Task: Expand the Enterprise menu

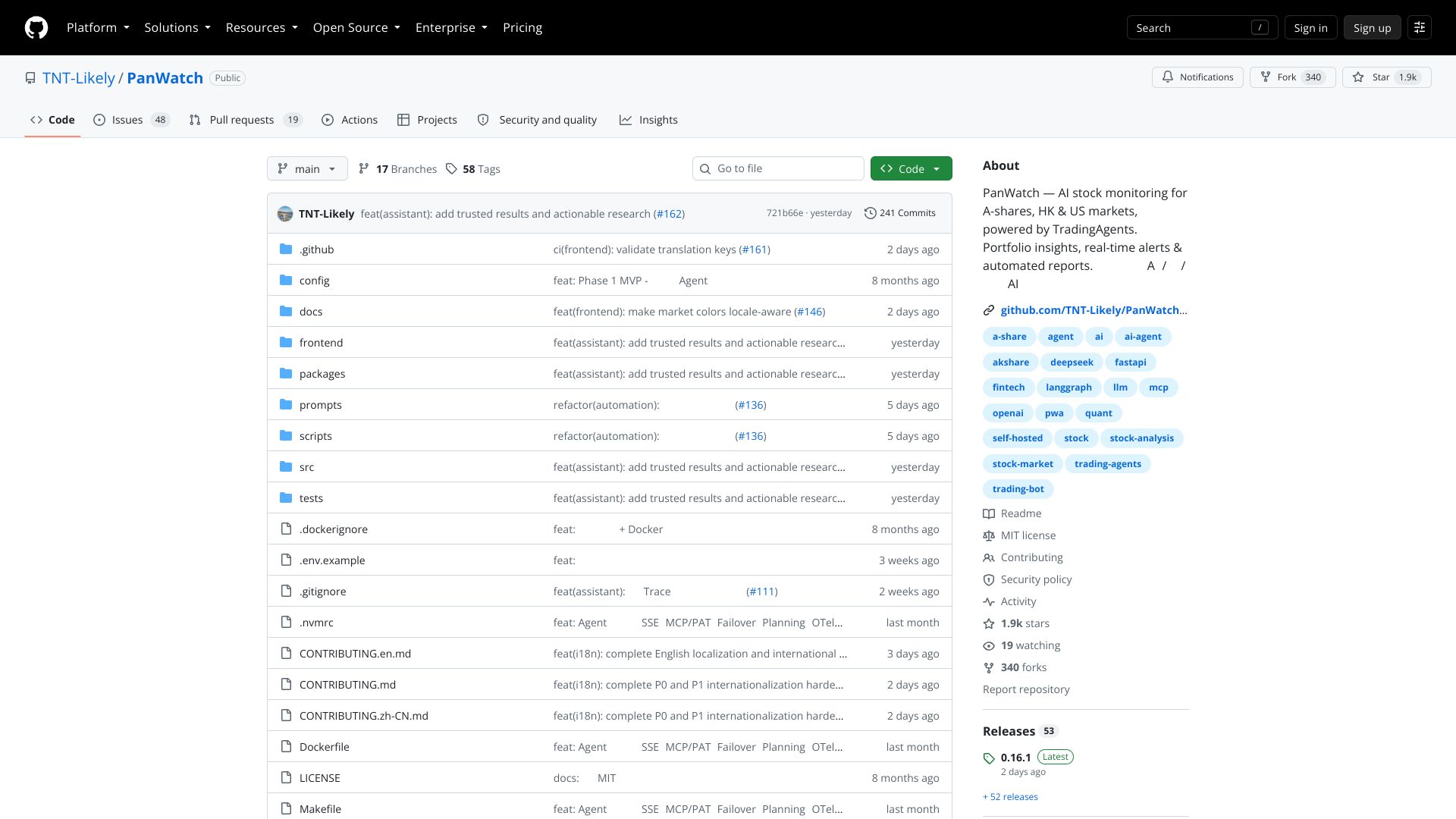Action: (451, 27)
